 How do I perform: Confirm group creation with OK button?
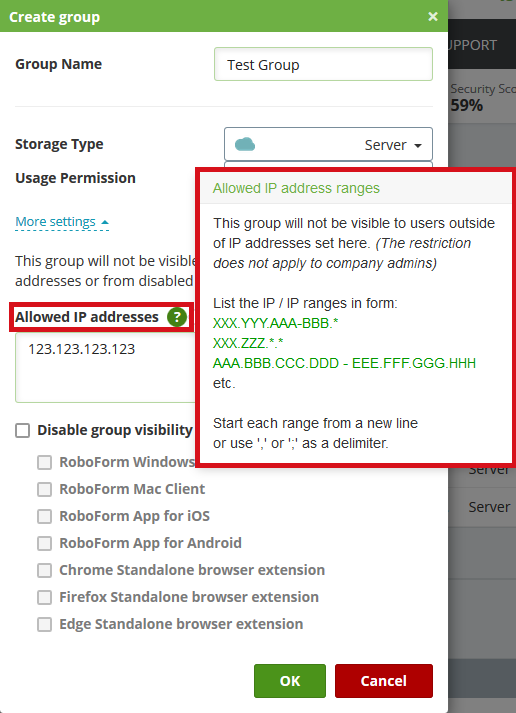tap(290, 681)
